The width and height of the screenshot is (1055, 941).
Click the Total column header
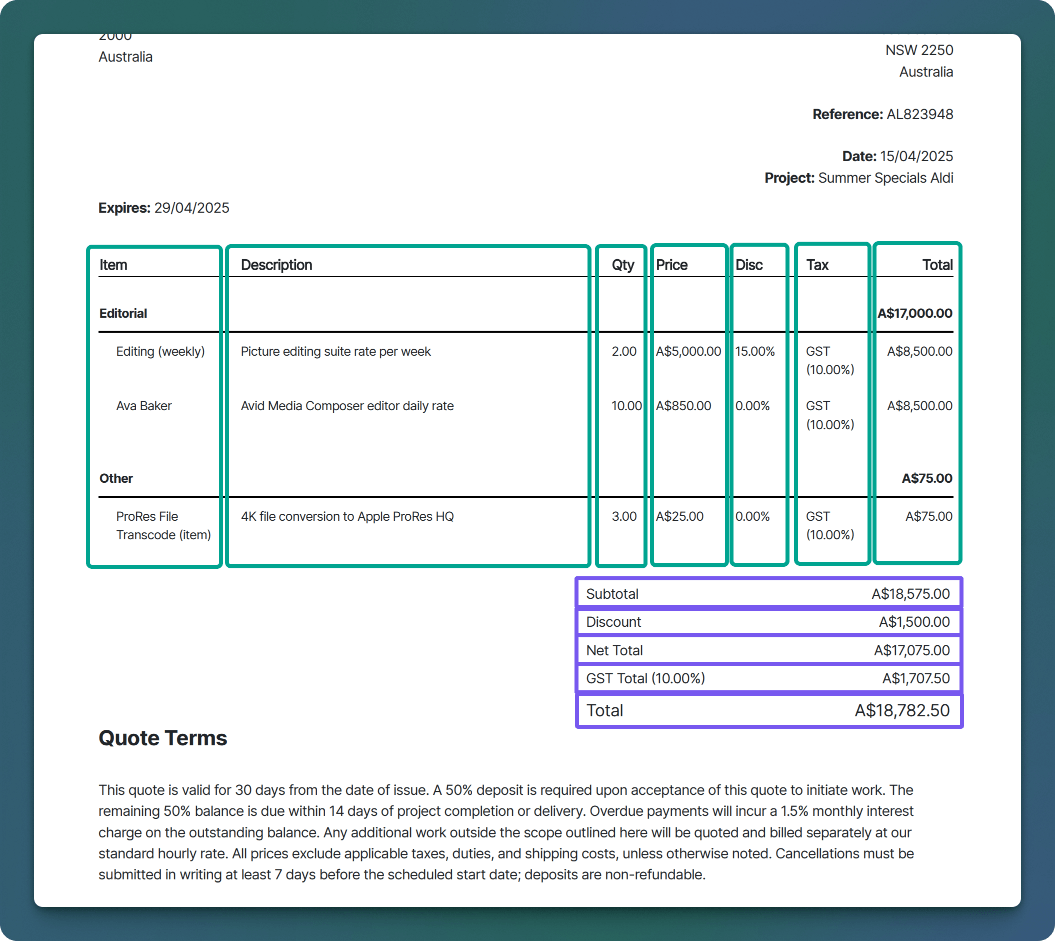(937, 265)
